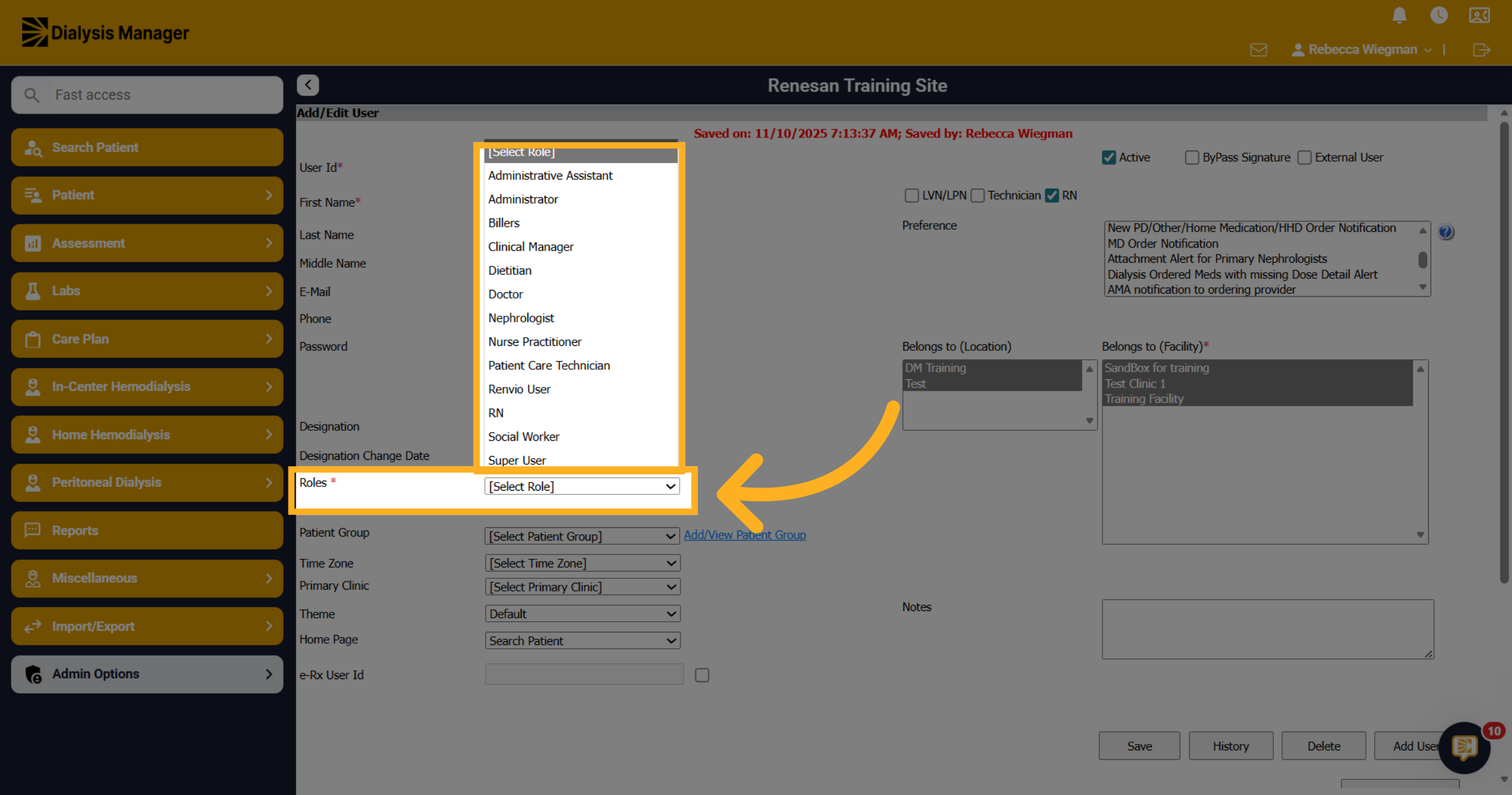The image size is (1512, 795).
Task: Click into the Notes text area
Action: click(x=1268, y=629)
